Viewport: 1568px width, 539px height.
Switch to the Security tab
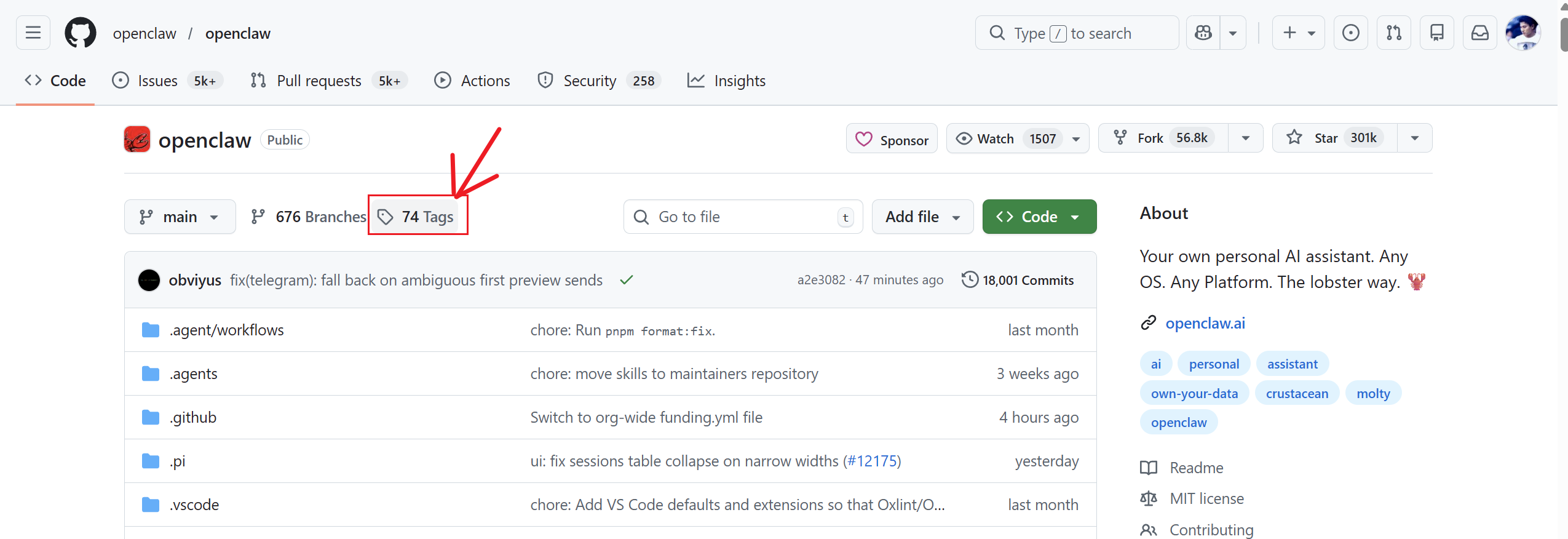click(x=599, y=81)
